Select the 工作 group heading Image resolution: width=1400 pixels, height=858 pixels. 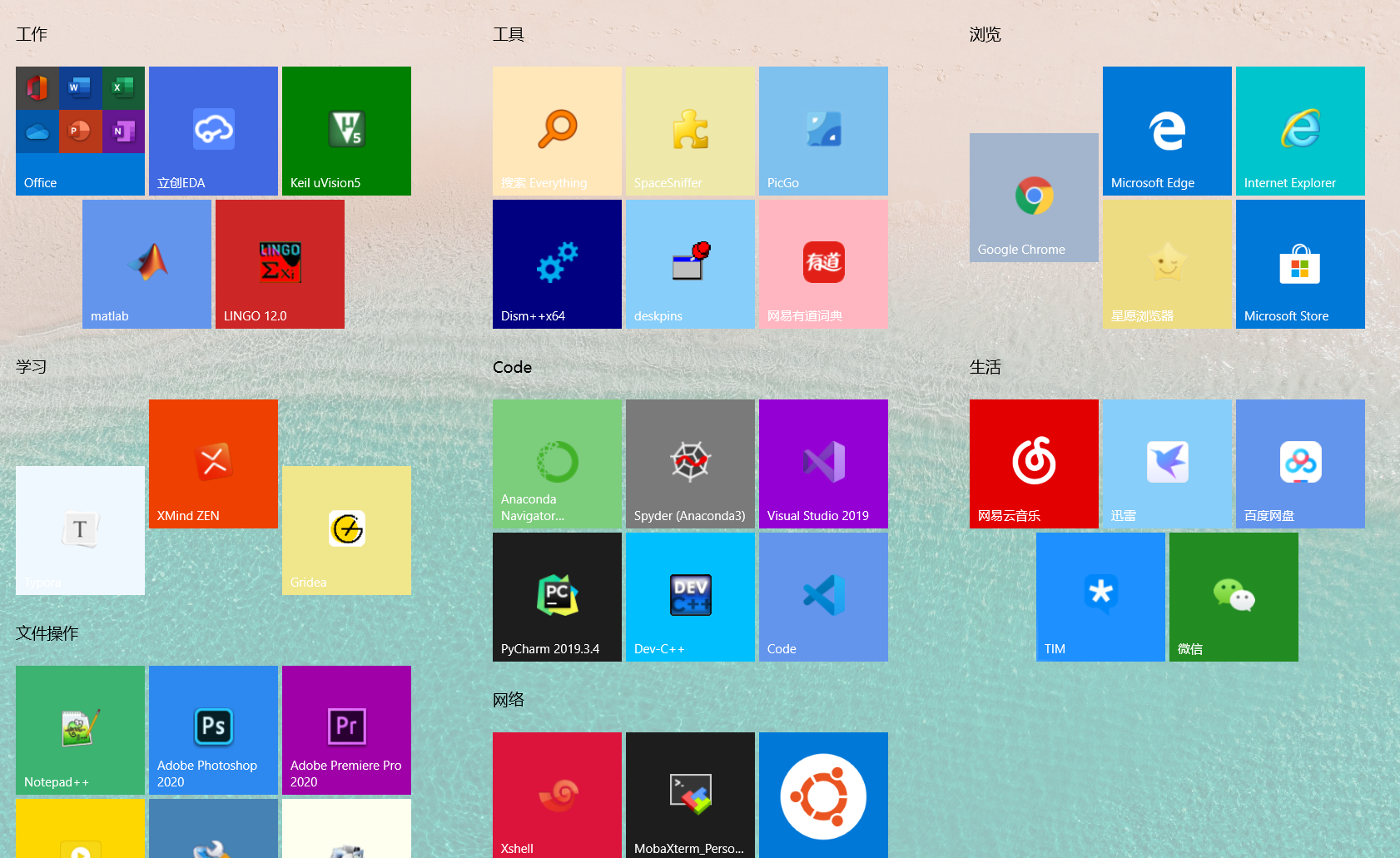[32, 34]
